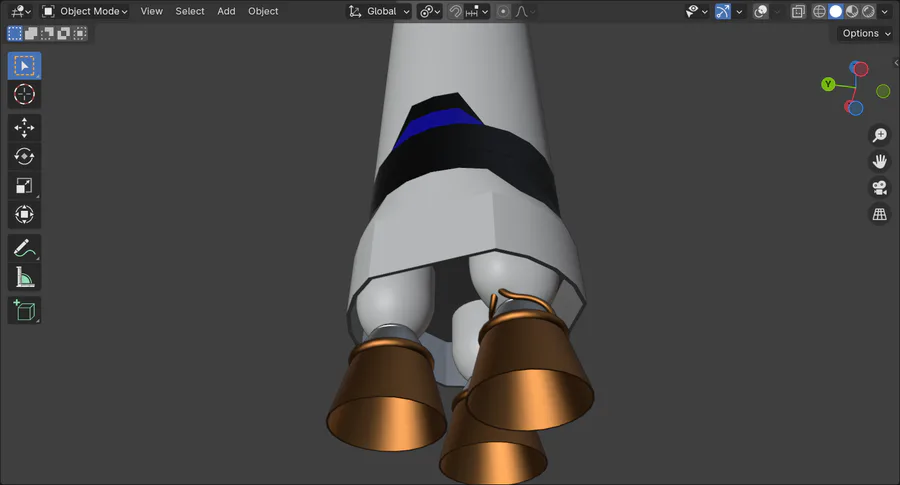Select the Transform tool

click(24, 215)
